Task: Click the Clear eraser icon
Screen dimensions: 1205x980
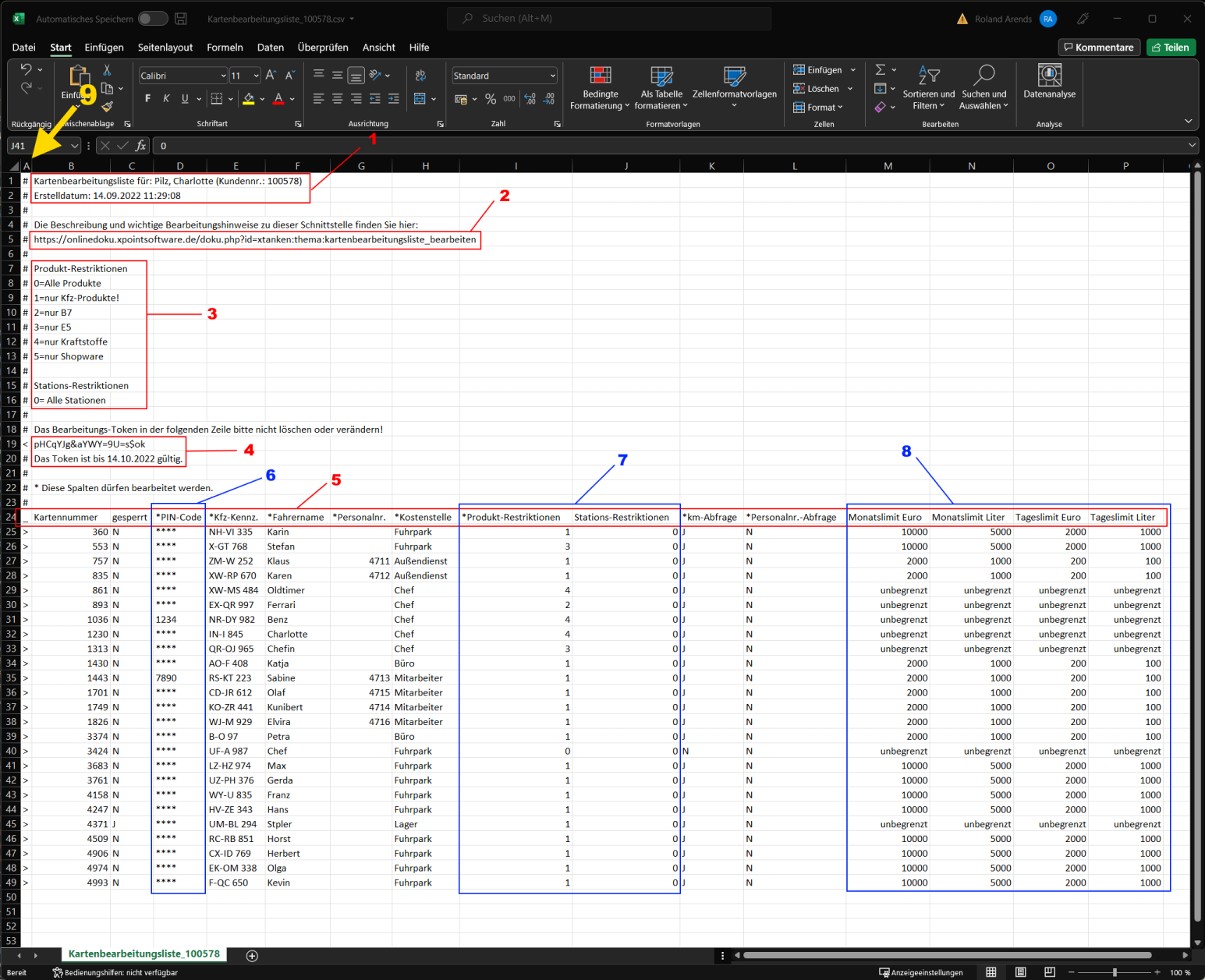Action: coord(881,108)
